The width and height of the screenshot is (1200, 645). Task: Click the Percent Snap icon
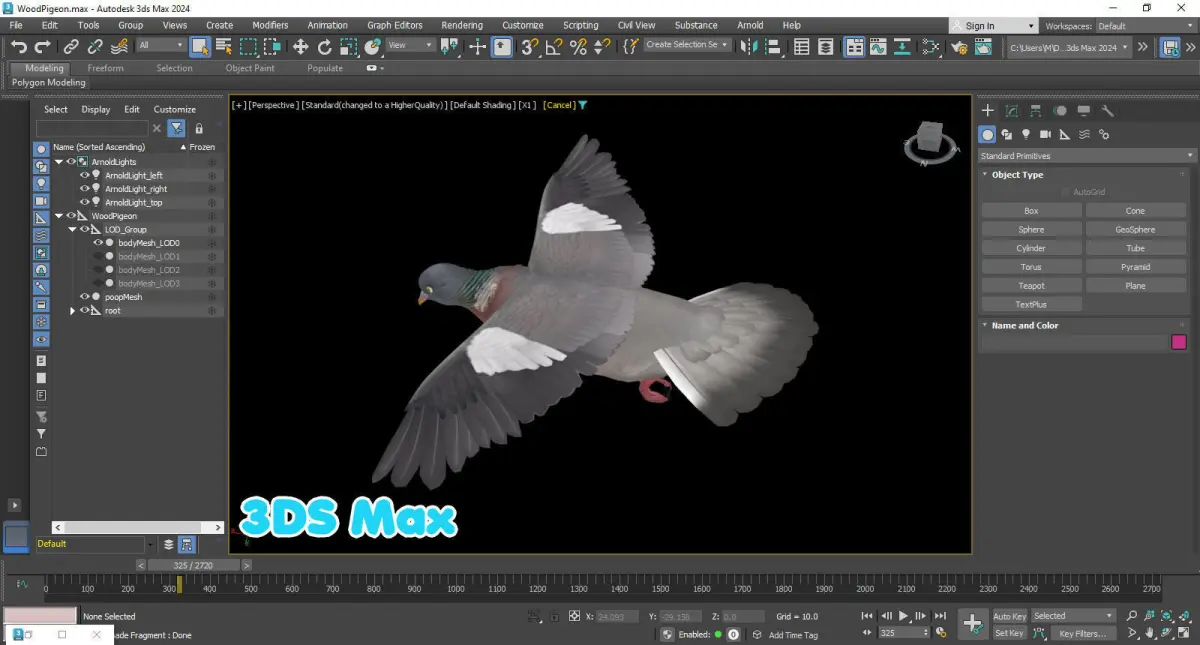(578, 46)
